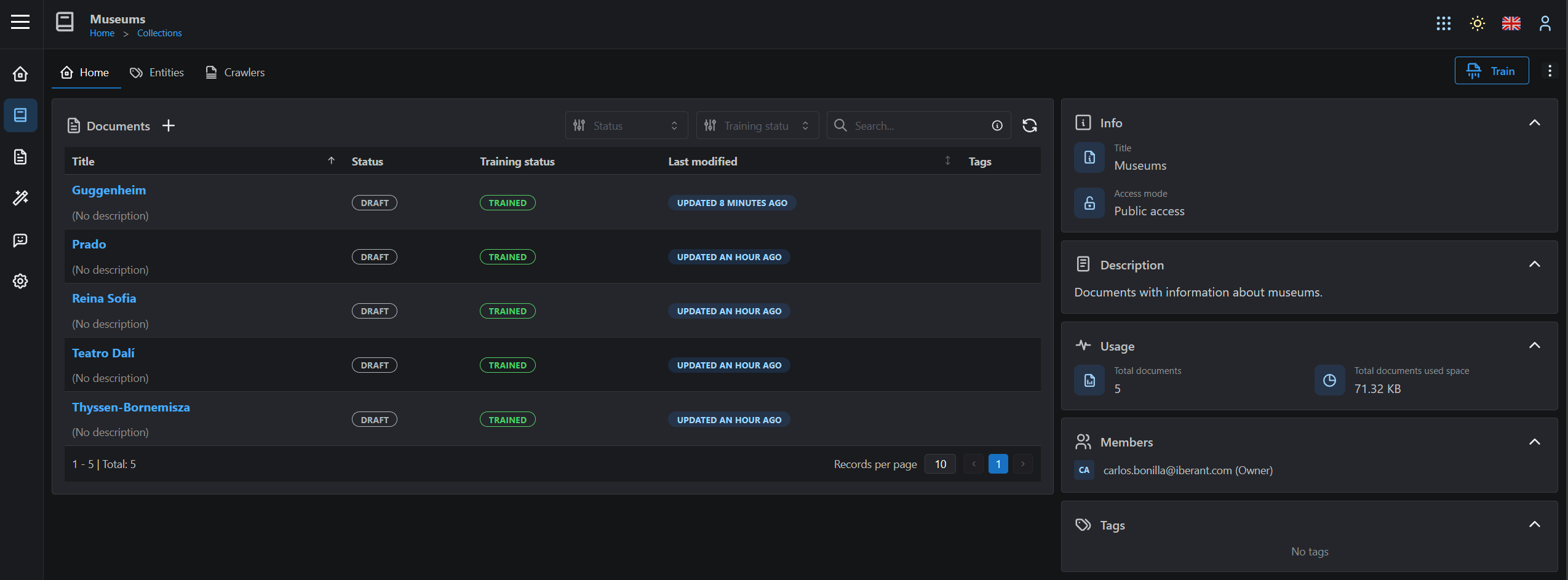Collapse the Usage panel
Image resolution: width=1568 pixels, height=580 pixels.
coord(1534,345)
